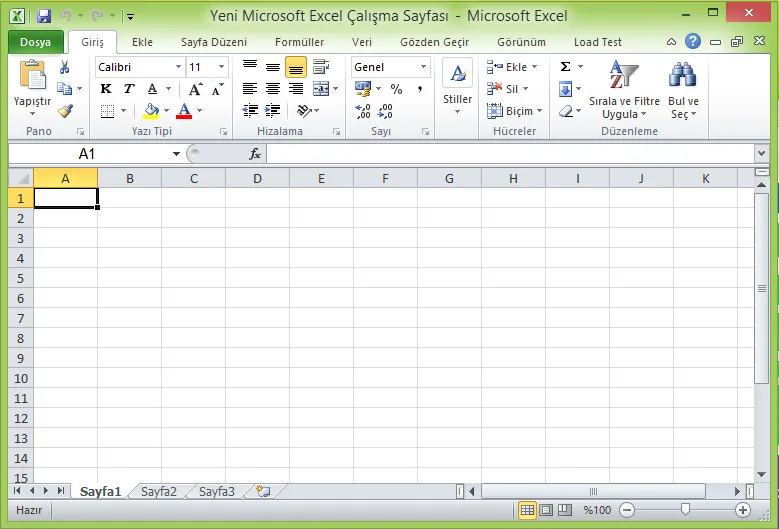Viewport: 779px width, 529px height.
Task: Open the Calibri font name dropdown
Action: point(178,67)
